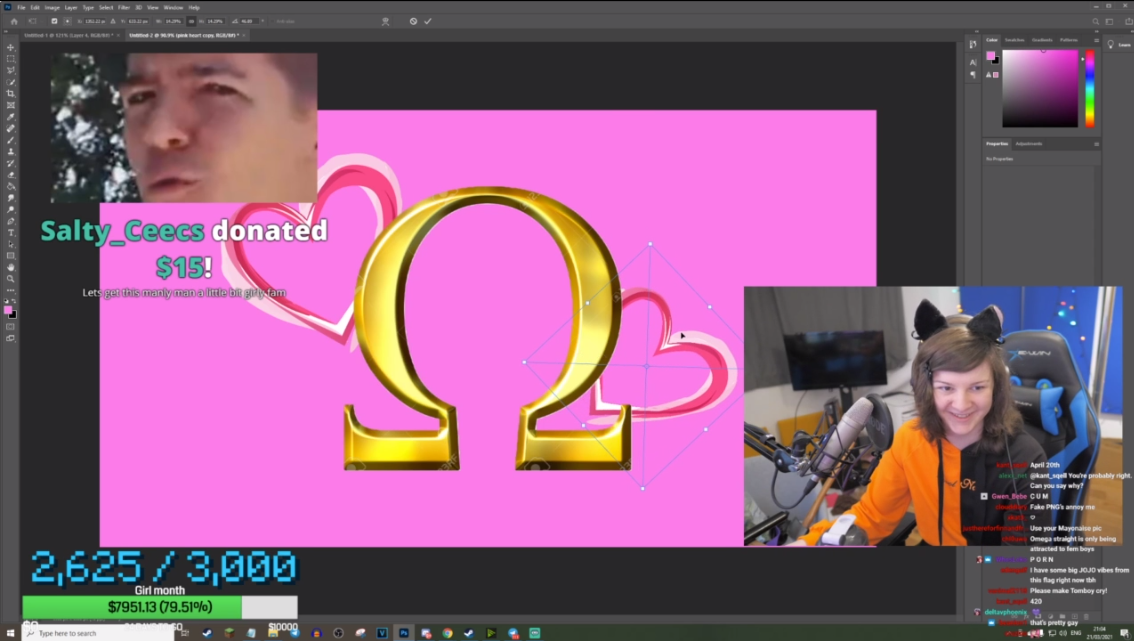Open the workspace switcher dropdown
Viewport: 1134px width, 641px height.
click(1109, 22)
